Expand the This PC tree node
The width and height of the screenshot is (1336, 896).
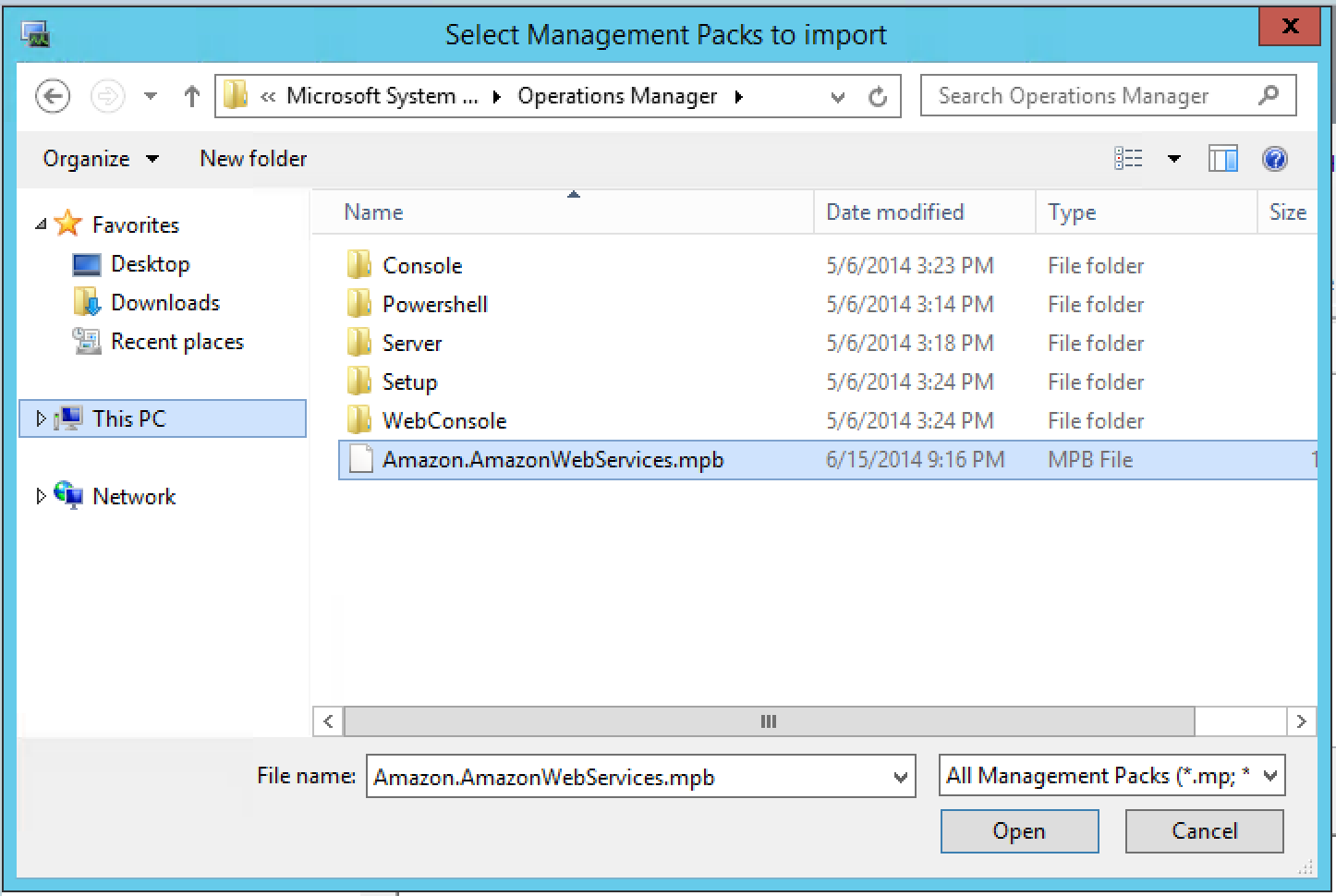coord(40,418)
